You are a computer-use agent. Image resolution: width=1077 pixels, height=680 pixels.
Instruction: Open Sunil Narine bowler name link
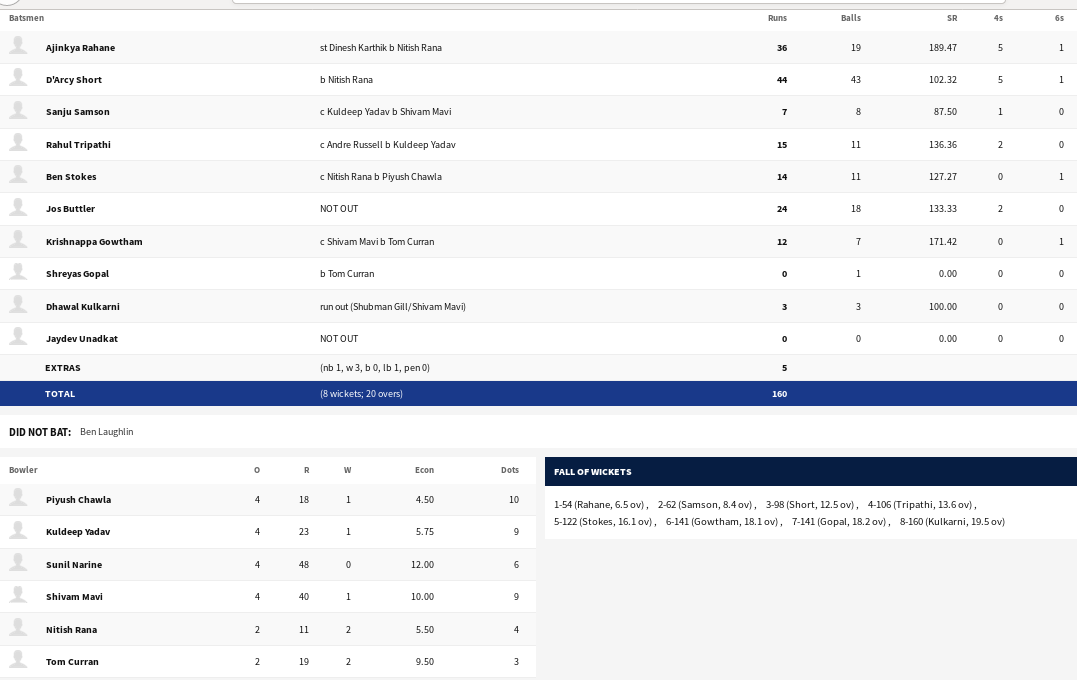pyautogui.click(x=73, y=565)
